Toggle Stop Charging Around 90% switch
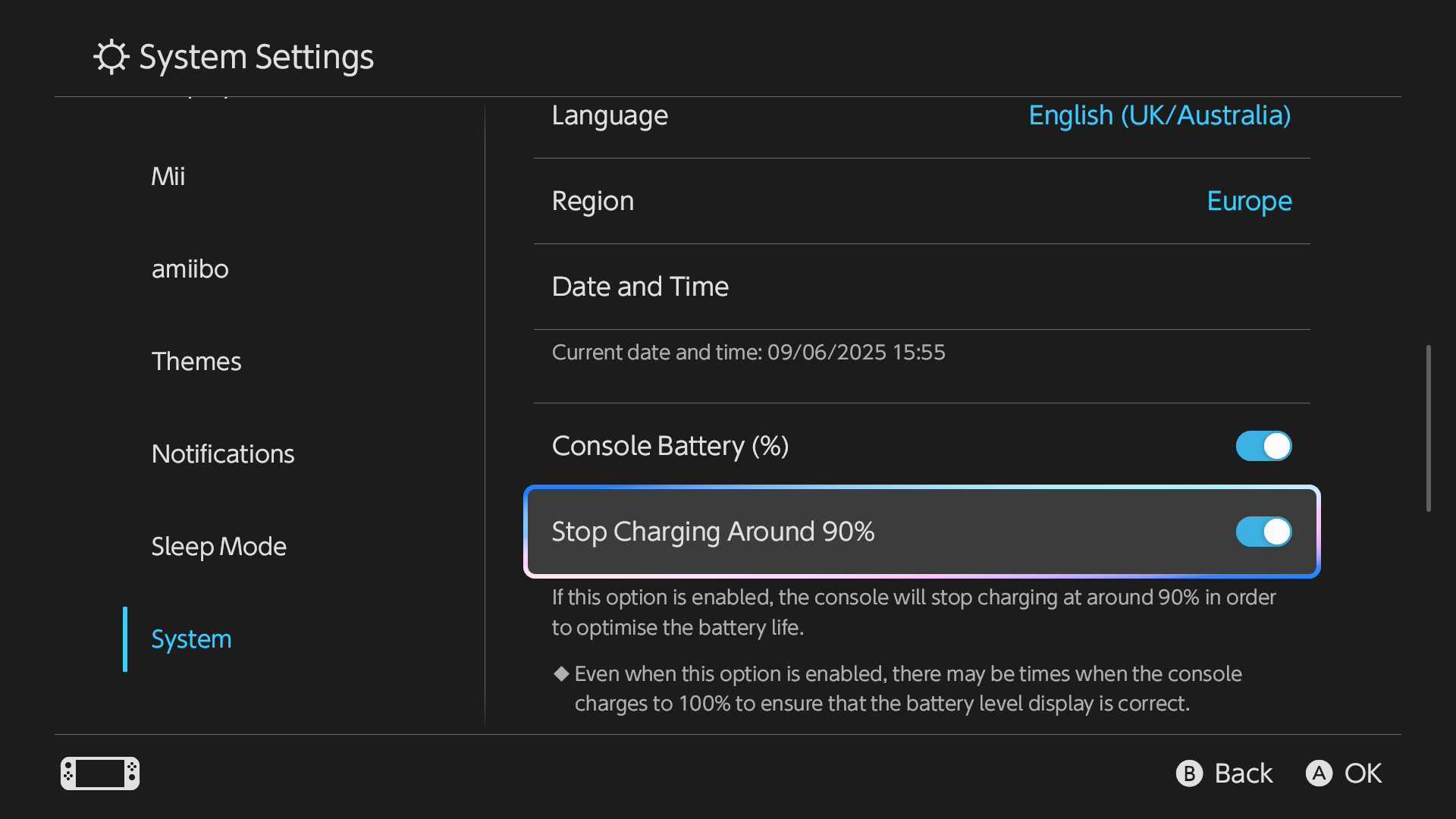Image resolution: width=1456 pixels, height=819 pixels. [1263, 532]
